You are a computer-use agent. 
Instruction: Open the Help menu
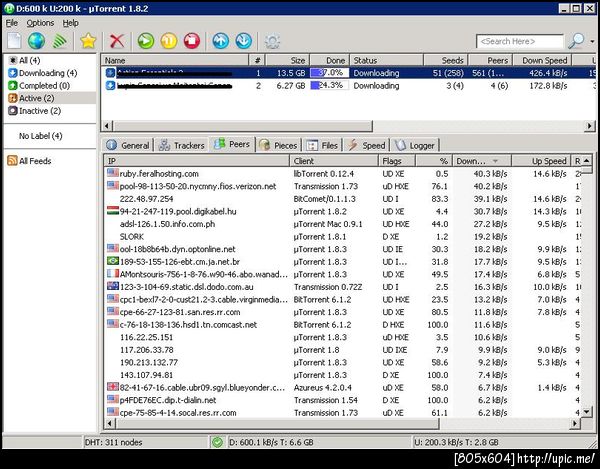click(70, 23)
